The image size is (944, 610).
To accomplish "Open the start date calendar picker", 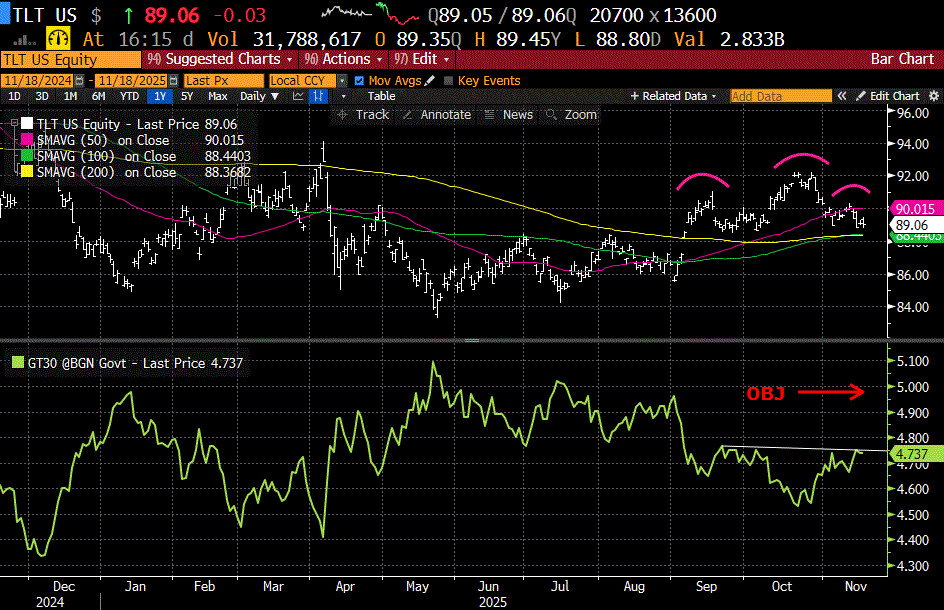I will tap(79, 81).
